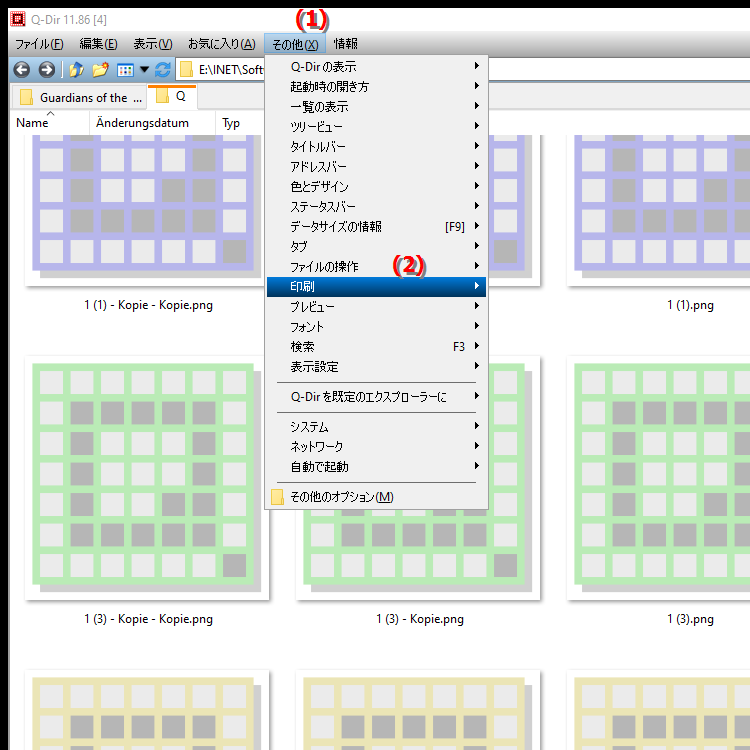Choose the 検索 F3 menu entry
Screen dimensions: 750x750
coord(376,346)
